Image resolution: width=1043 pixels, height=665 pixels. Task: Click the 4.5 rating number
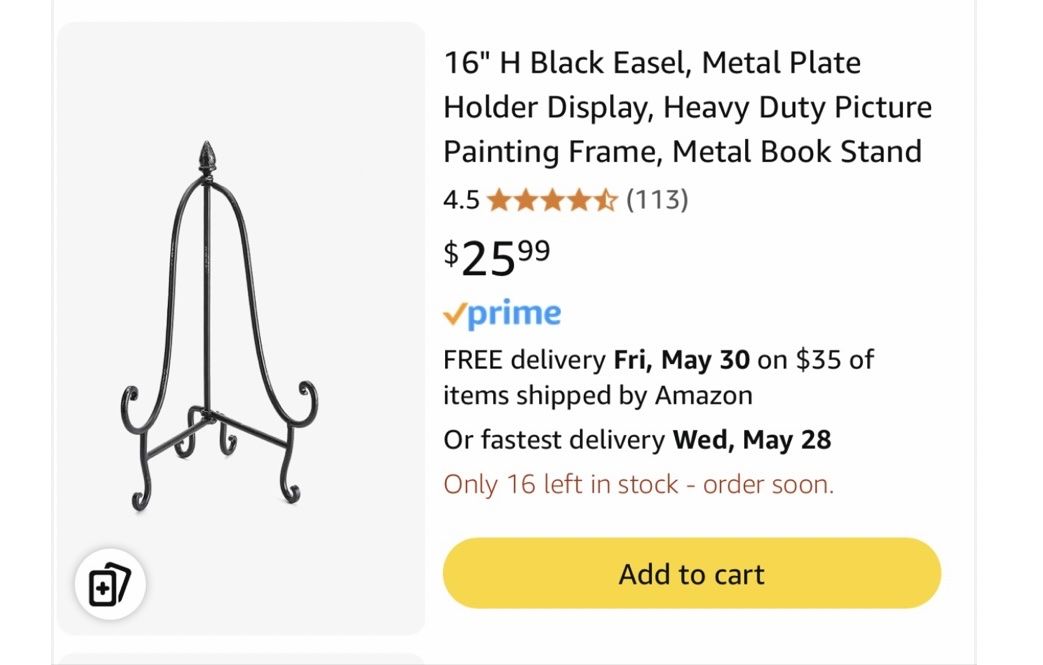point(461,200)
